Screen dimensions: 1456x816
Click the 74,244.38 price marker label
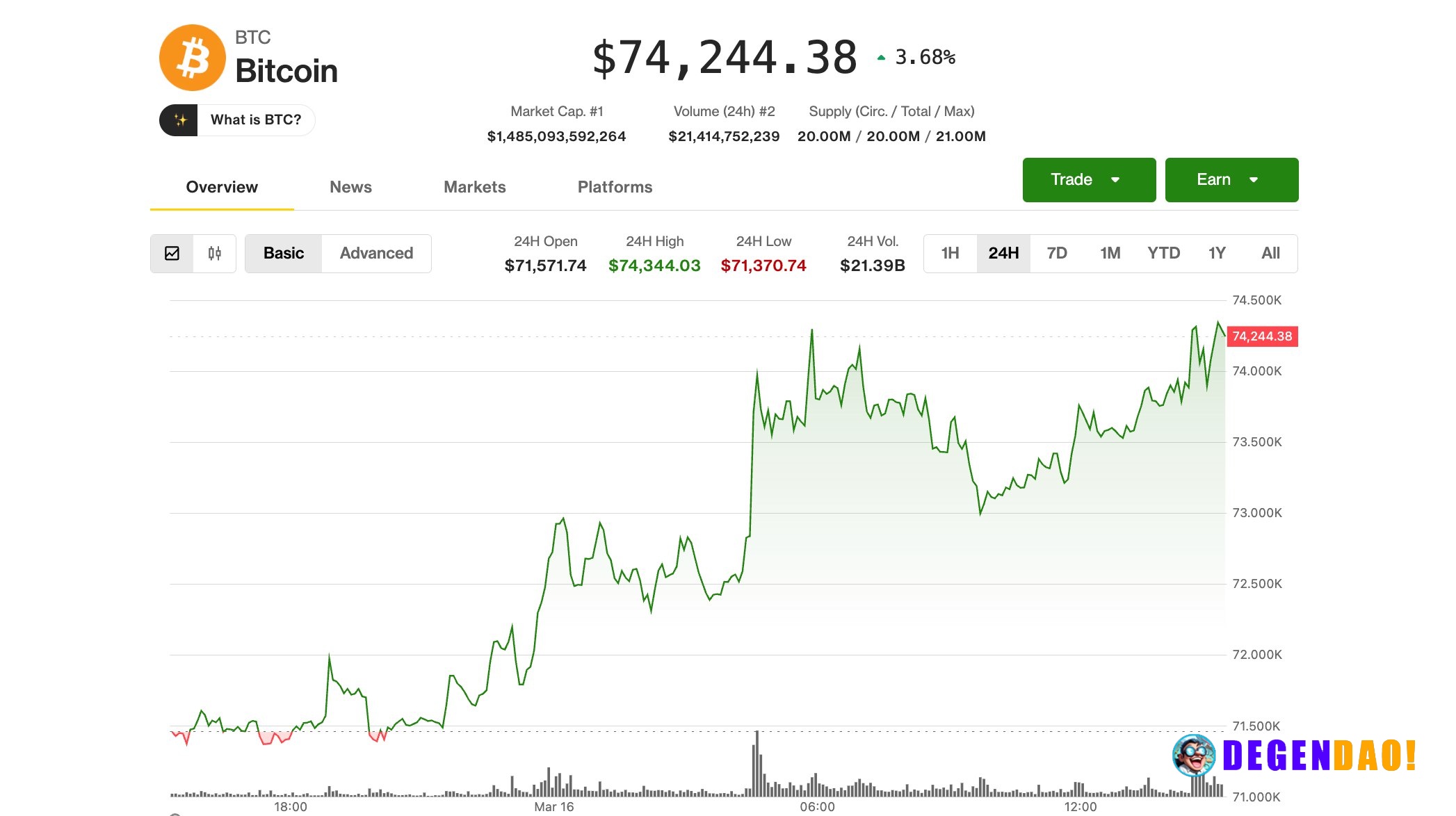[1261, 336]
